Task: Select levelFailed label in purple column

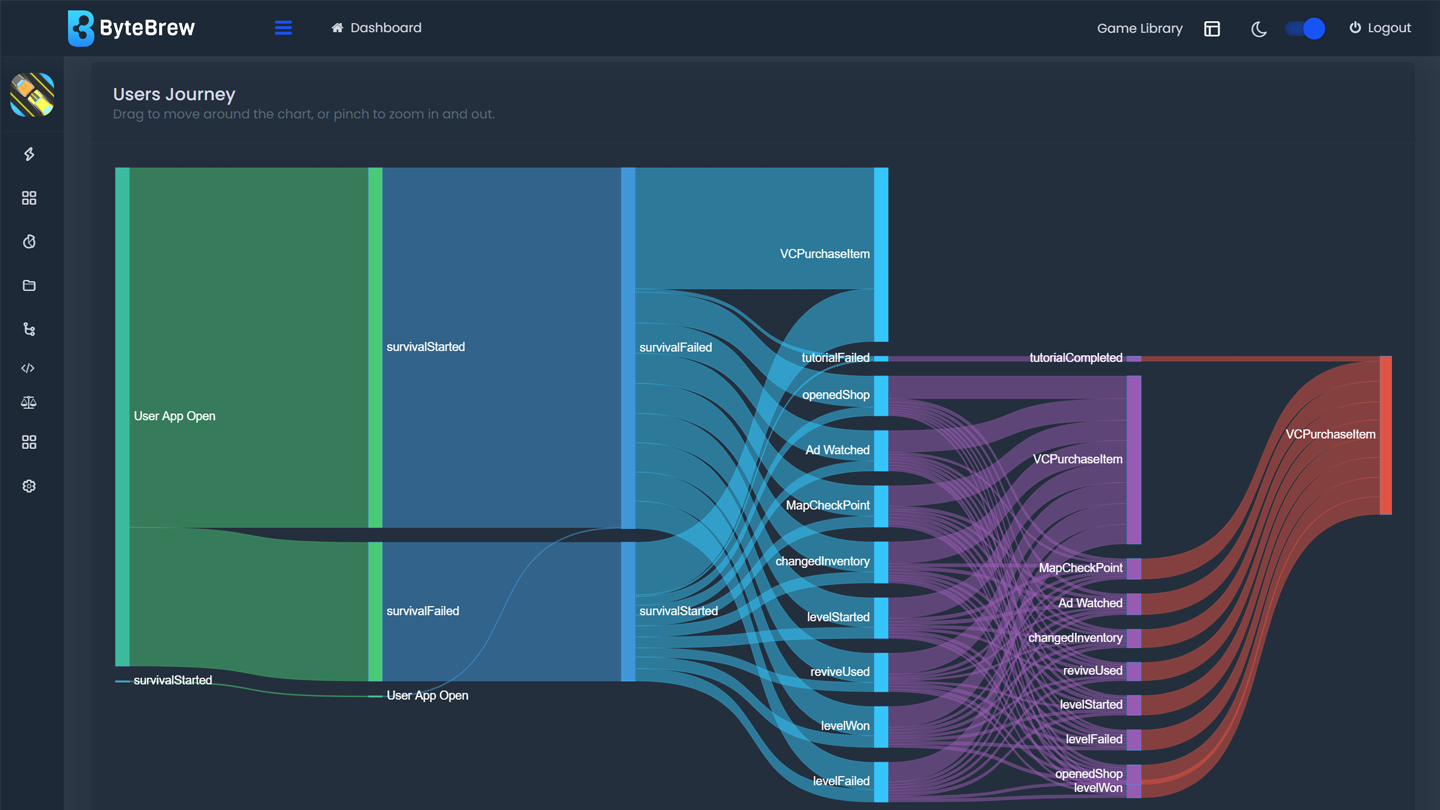Action: (1095, 739)
